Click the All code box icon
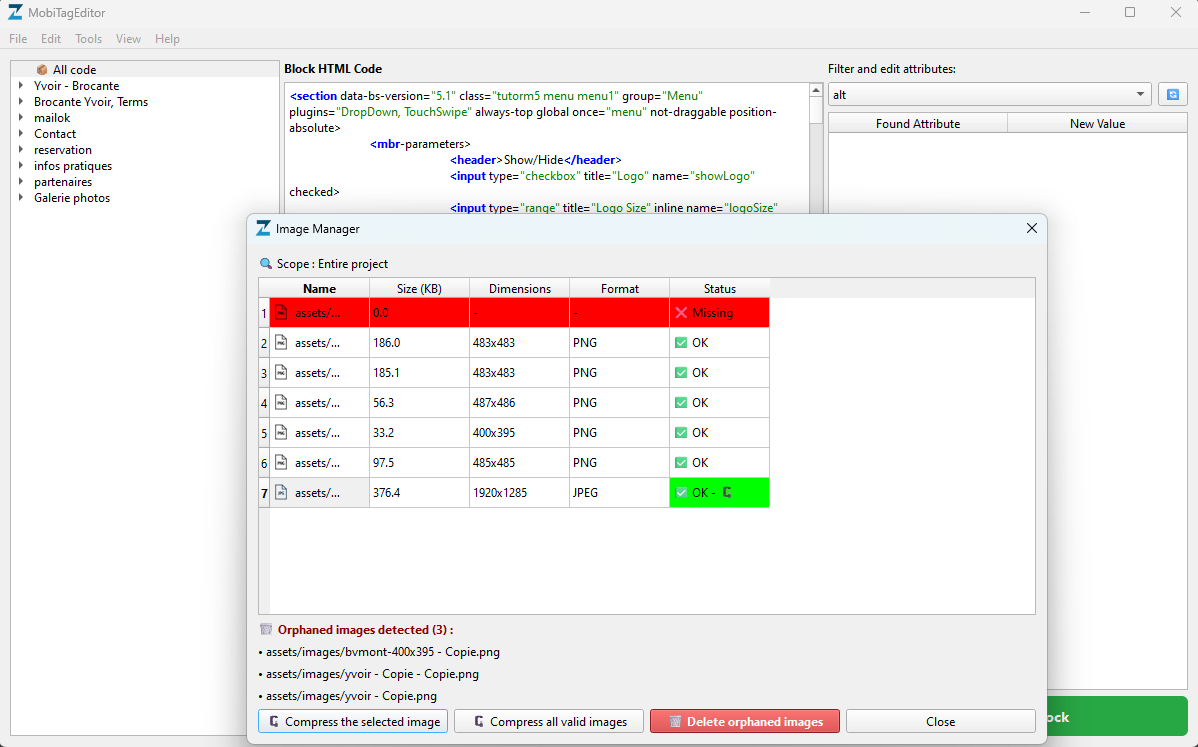 (x=42, y=70)
